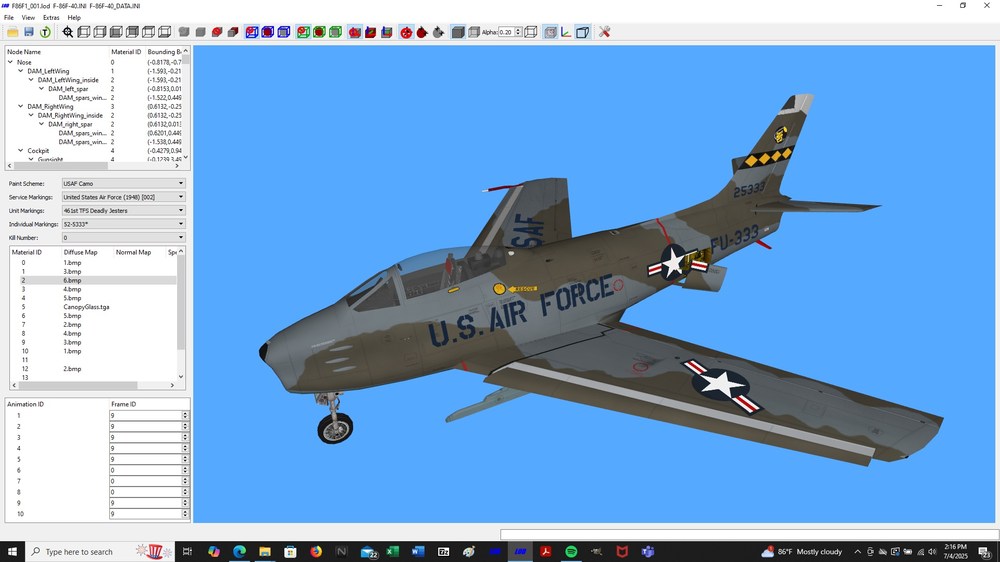Click the save floppy disk icon
This screenshot has height=562, width=1000.
coord(29,32)
